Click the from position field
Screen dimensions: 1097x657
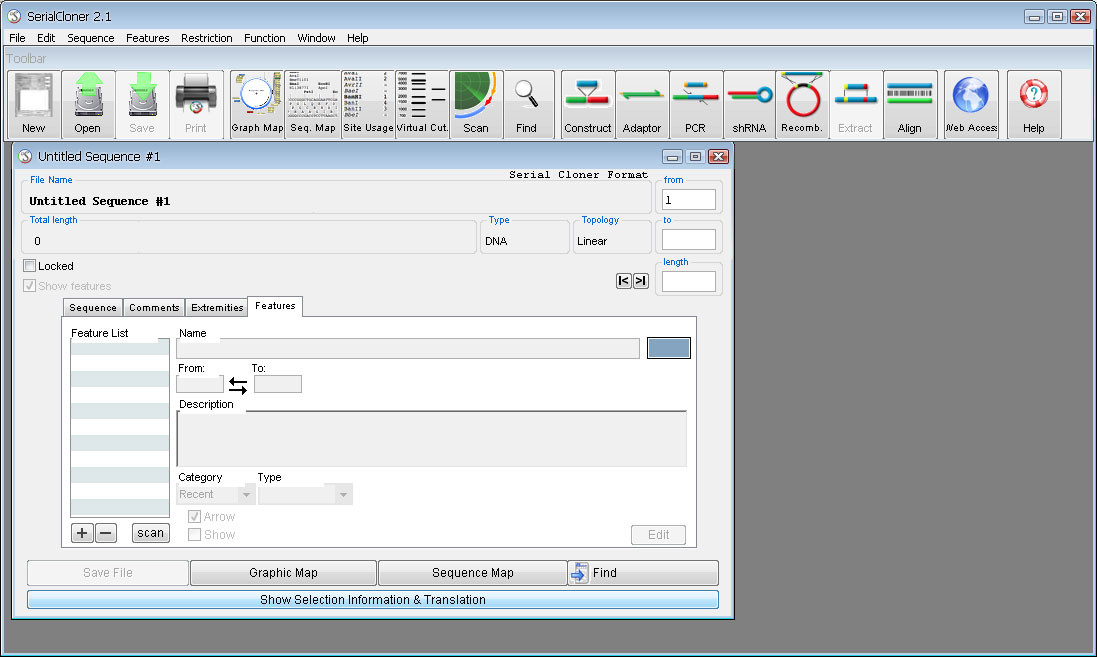click(688, 200)
